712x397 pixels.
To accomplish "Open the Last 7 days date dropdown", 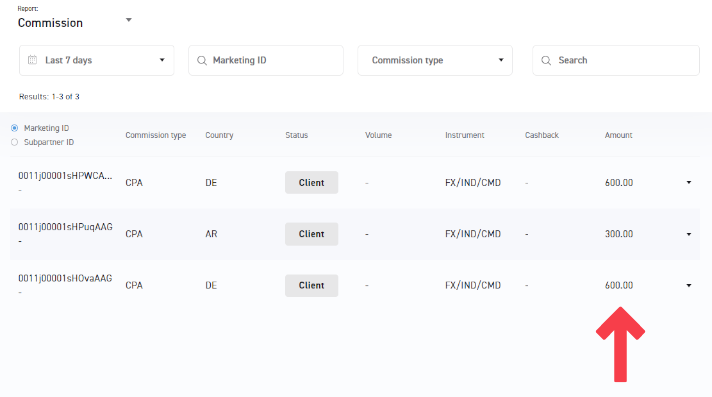I will (x=97, y=60).
